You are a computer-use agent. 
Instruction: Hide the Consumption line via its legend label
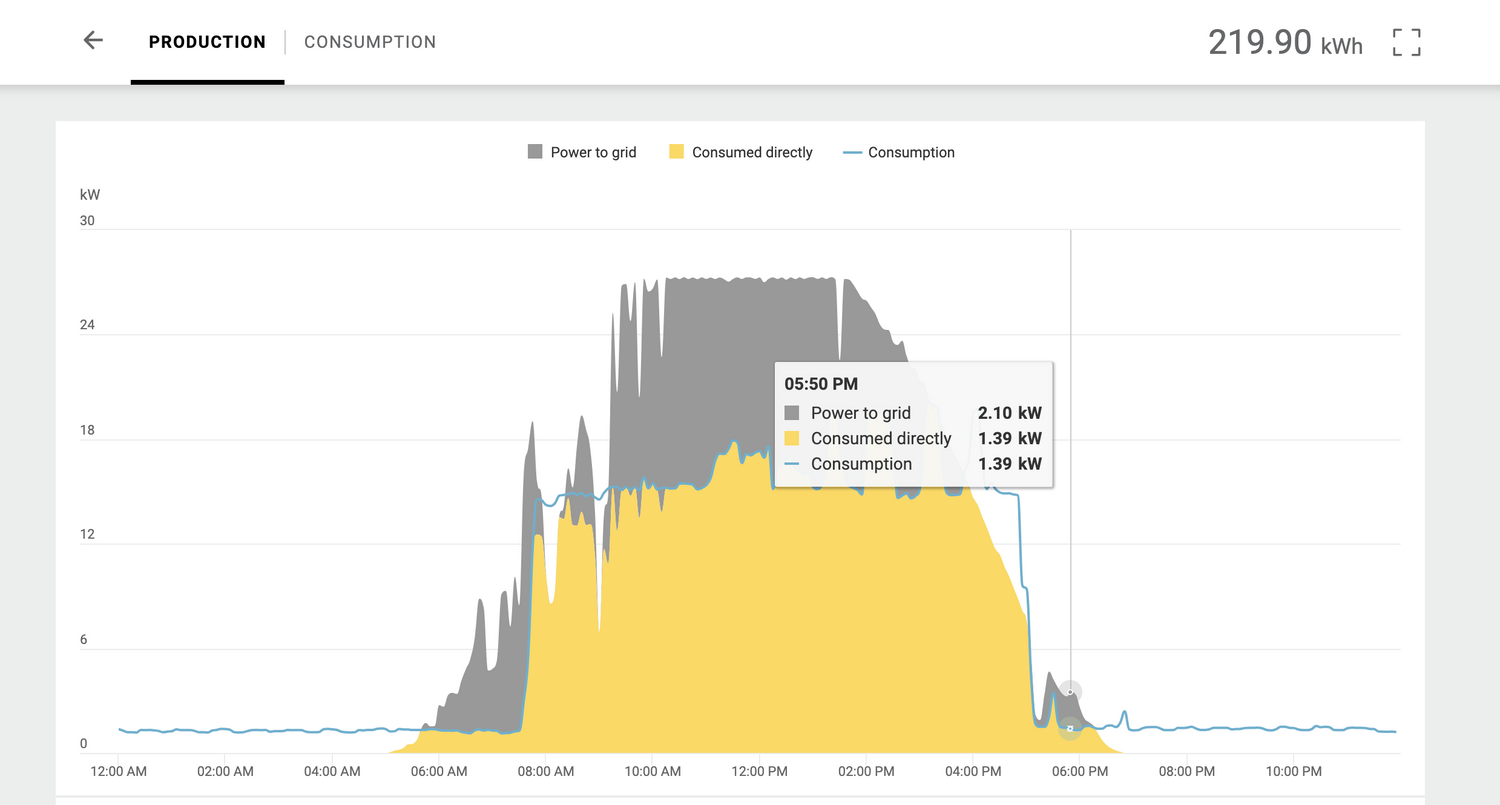911,152
